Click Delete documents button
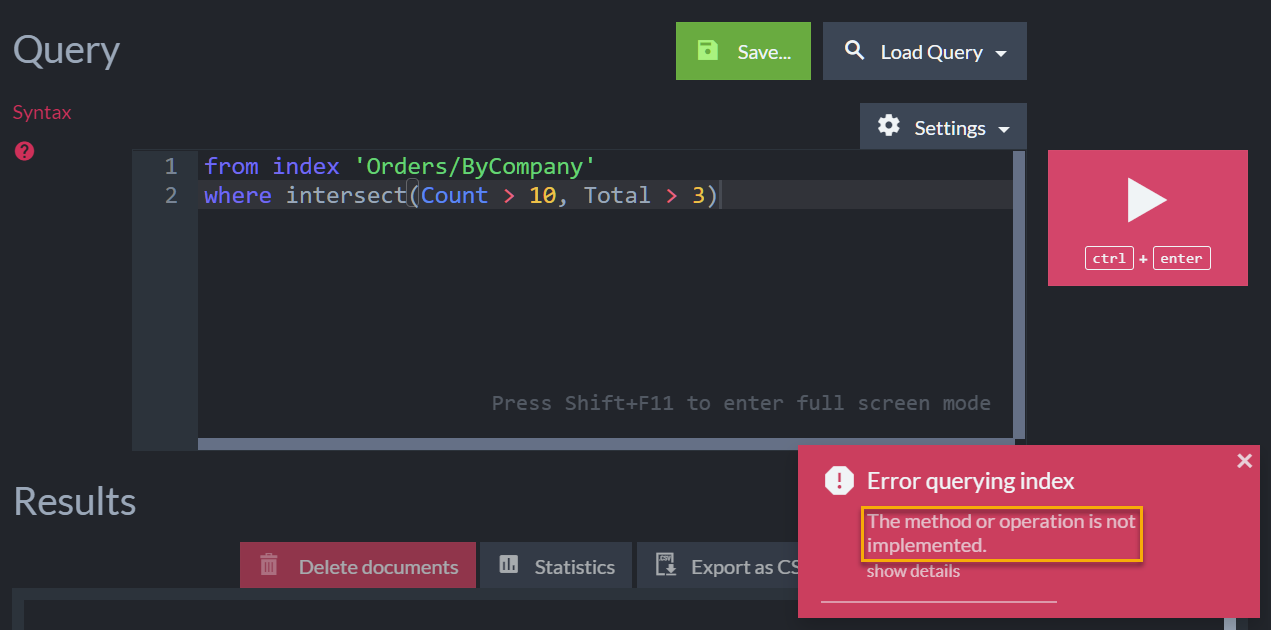Viewport: 1271px width, 630px height. (359, 566)
